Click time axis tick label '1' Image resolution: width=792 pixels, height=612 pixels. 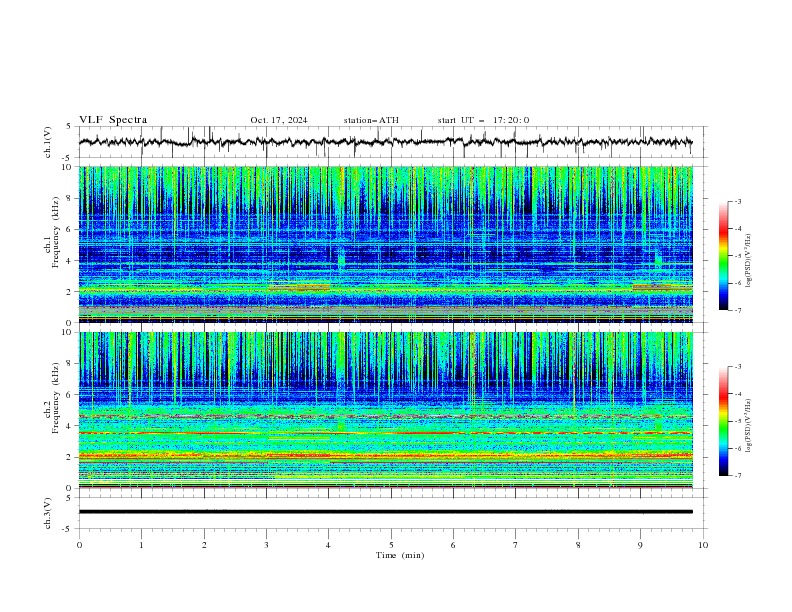[x=141, y=545]
